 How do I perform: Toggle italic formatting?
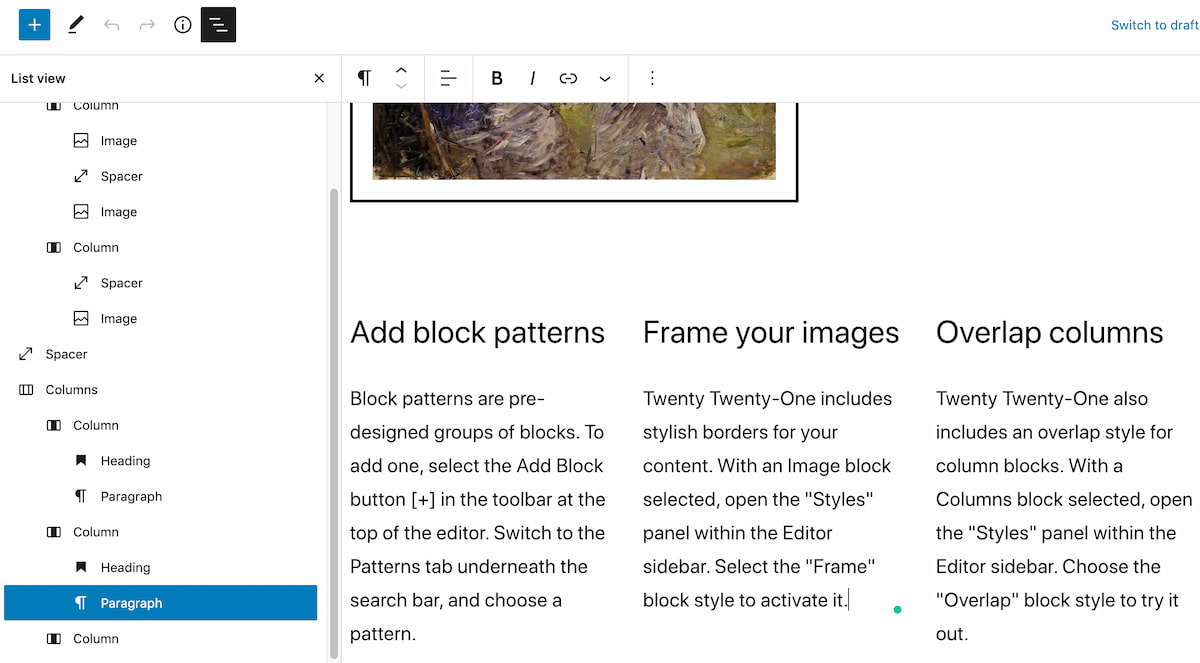pos(532,78)
